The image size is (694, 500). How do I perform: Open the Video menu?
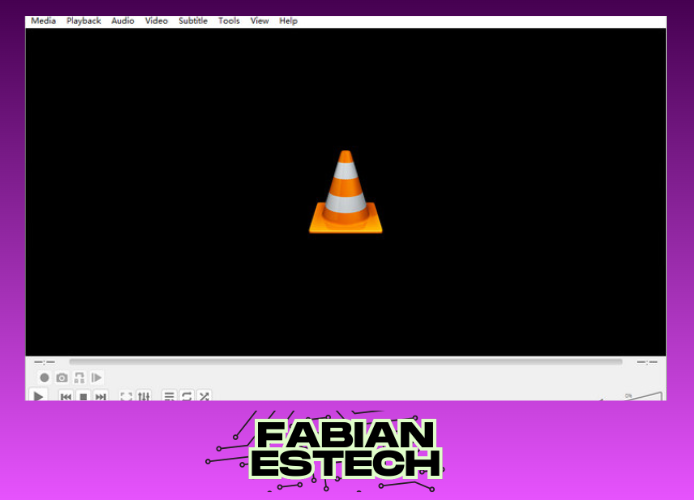[156, 21]
